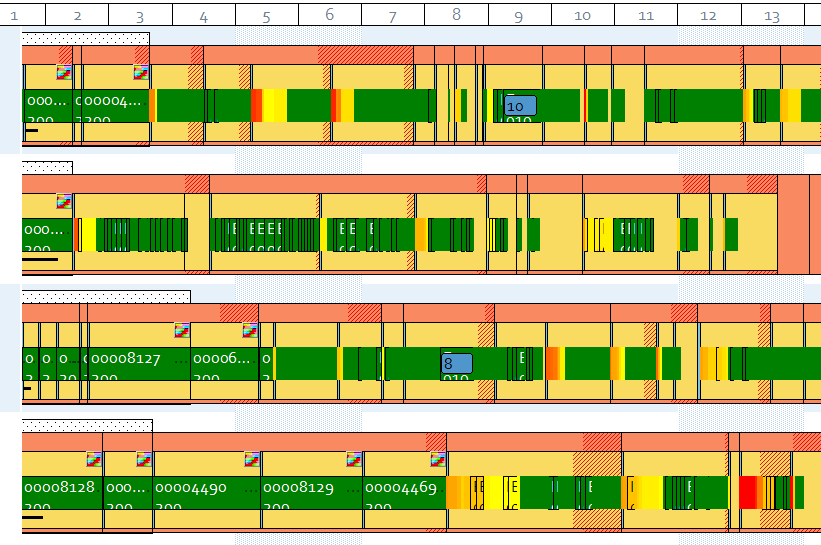
Task: Open the green block labeled 00004490
Action: pos(207,493)
